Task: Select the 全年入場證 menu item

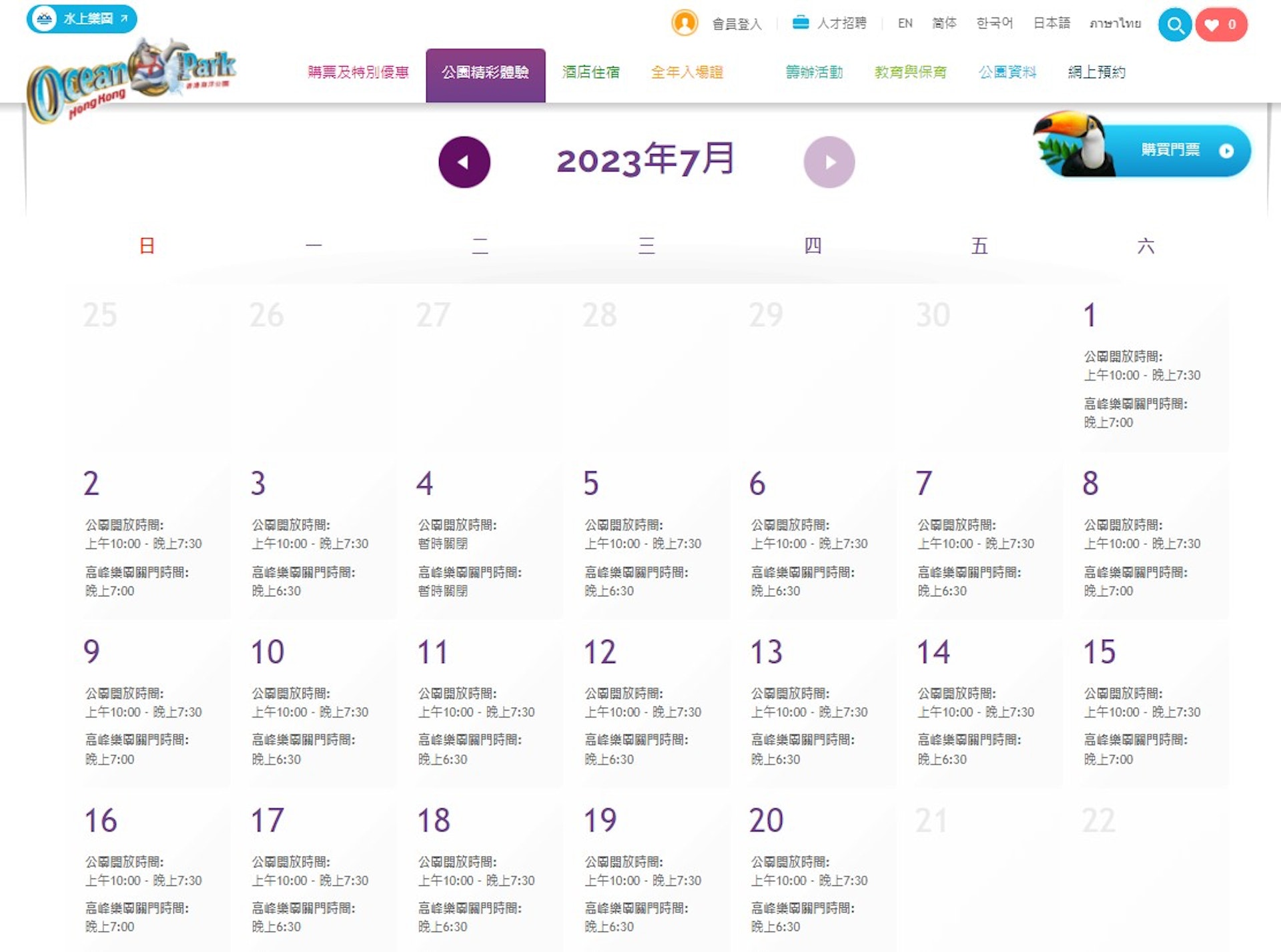Action: (x=688, y=73)
